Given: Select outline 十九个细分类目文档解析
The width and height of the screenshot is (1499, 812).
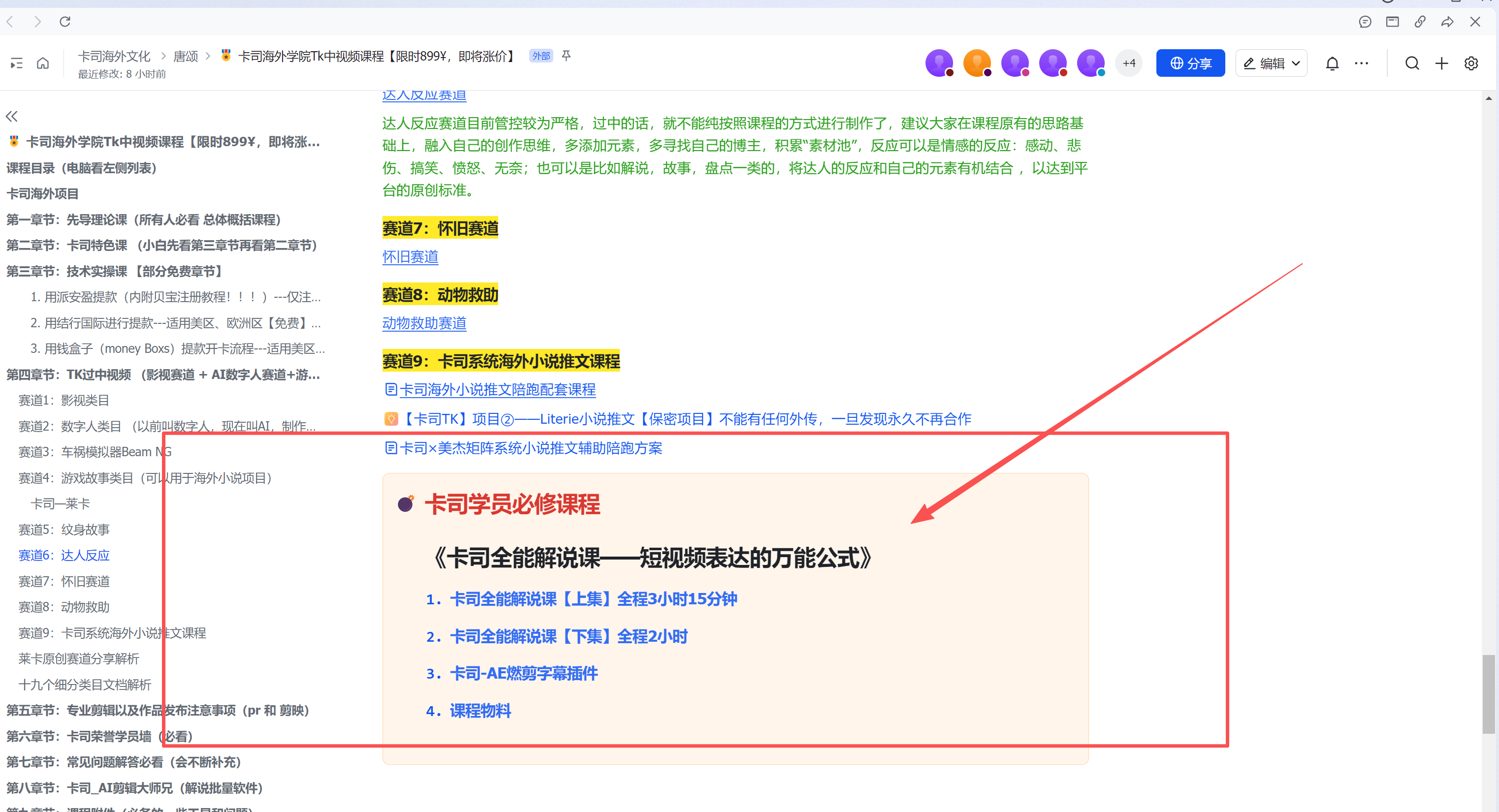Looking at the screenshot, I should pyautogui.click(x=84, y=685).
